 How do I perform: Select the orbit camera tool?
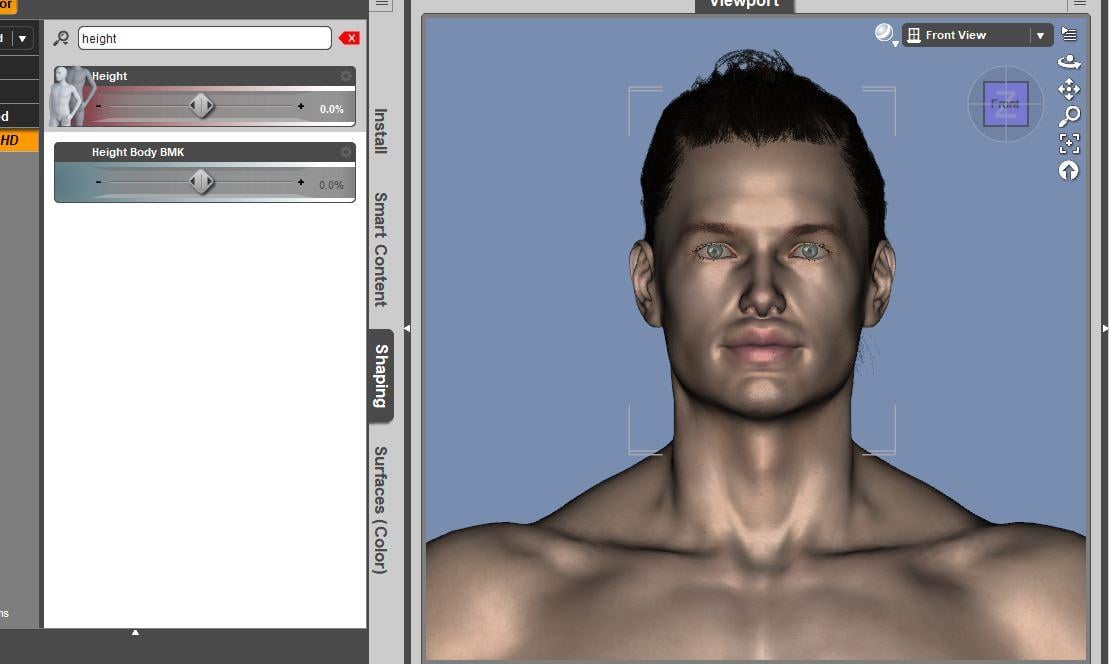click(1069, 62)
